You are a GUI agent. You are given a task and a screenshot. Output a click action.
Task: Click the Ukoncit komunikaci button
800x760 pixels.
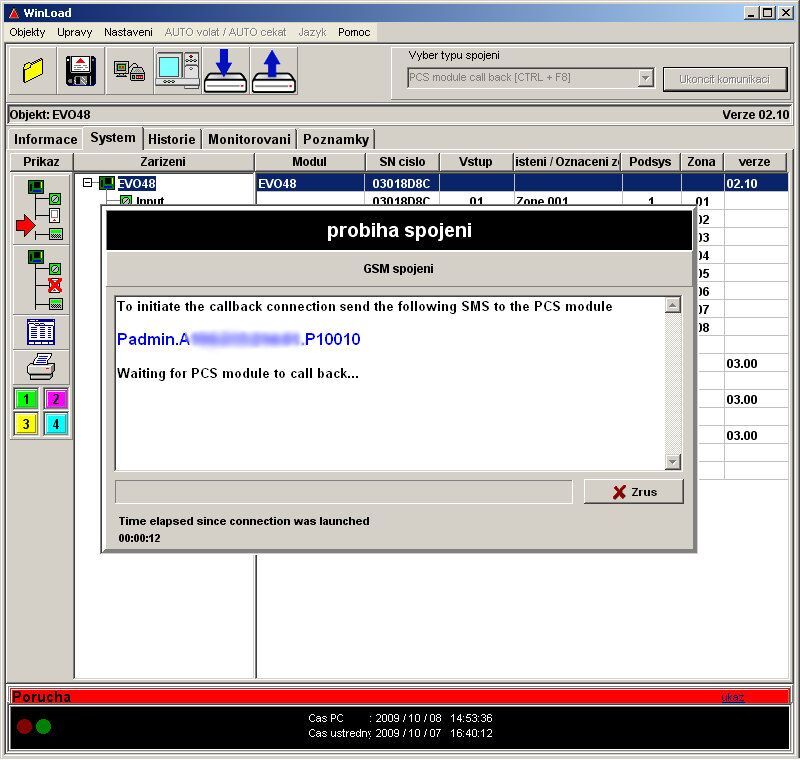point(724,79)
